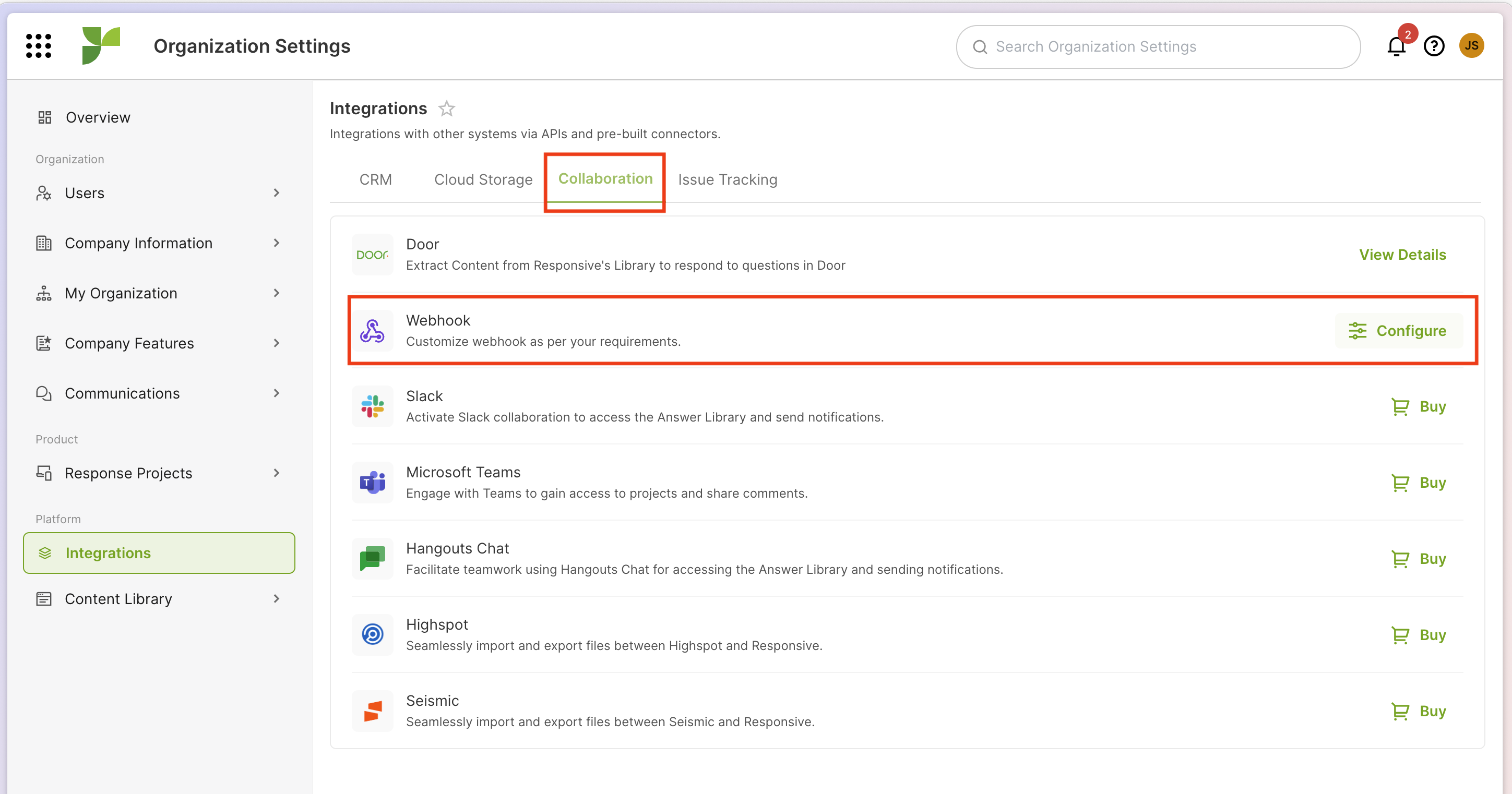Focus the Search Organization Settings field
This screenshot has width=1512, height=794.
coord(1158,46)
